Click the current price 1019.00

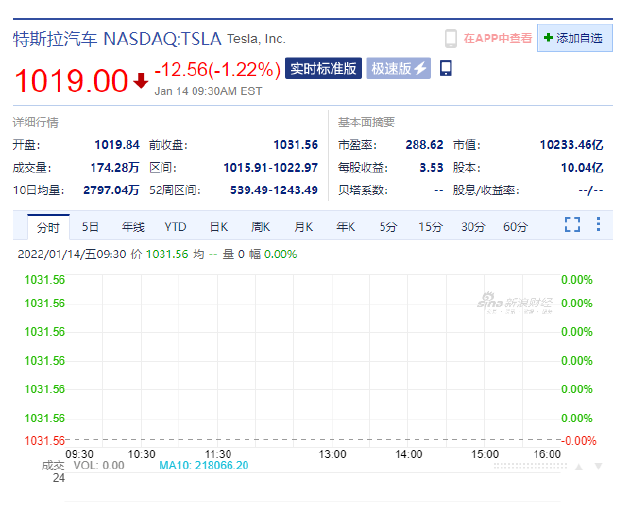[x=71, y=81]
